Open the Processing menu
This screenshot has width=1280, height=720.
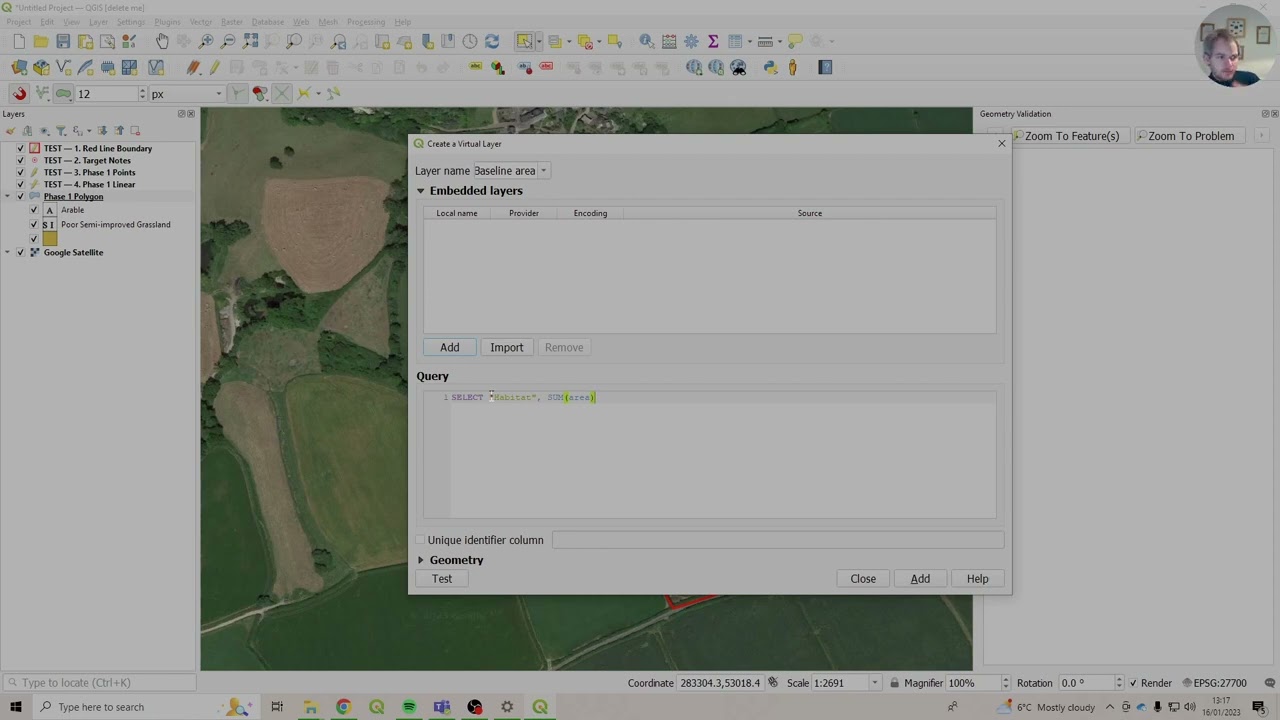(365, 22)
